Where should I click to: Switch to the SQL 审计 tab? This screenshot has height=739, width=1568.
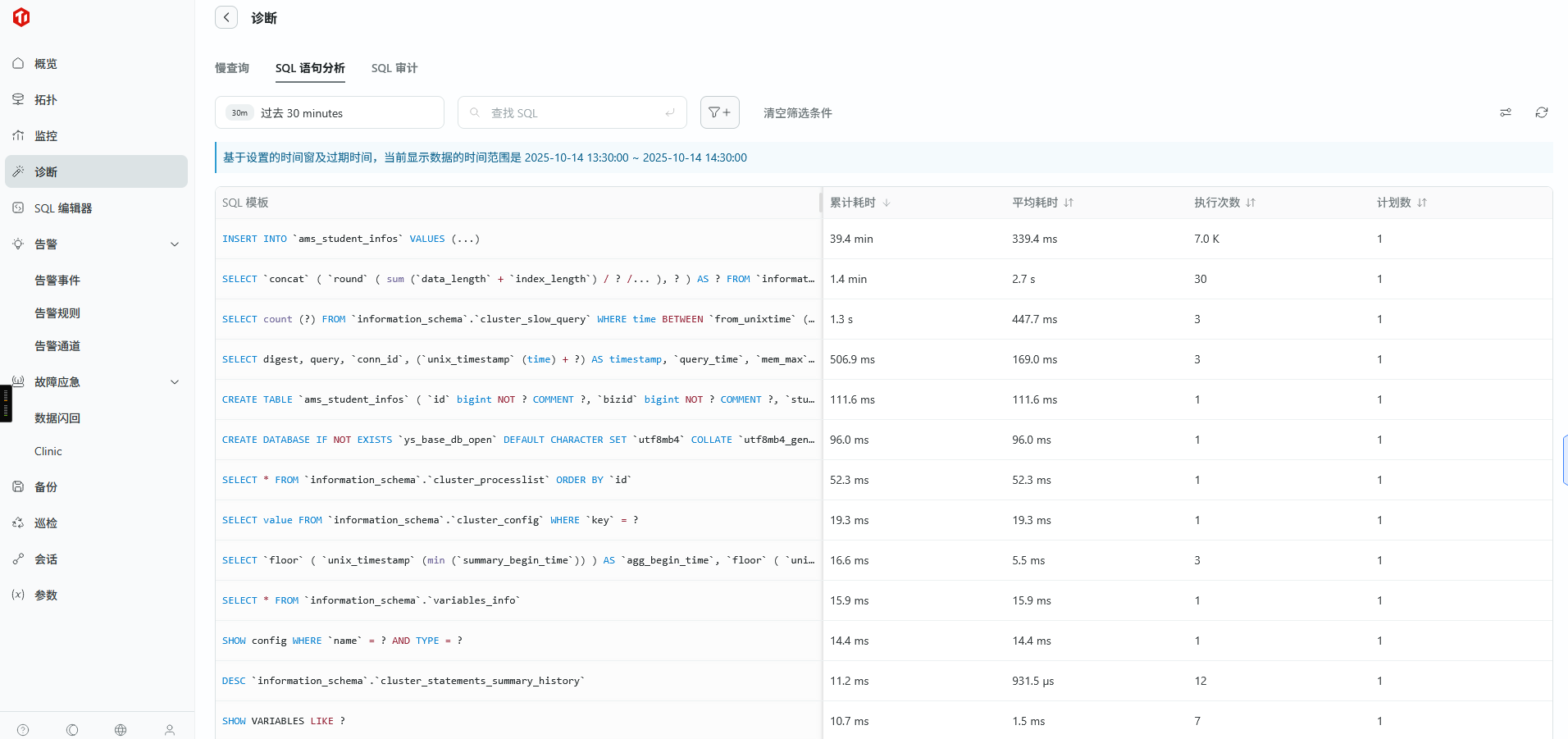coord(394,68)
